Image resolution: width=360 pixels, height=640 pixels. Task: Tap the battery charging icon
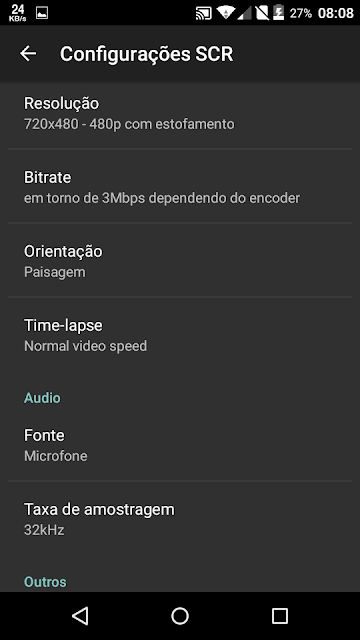tap(279, 13)
